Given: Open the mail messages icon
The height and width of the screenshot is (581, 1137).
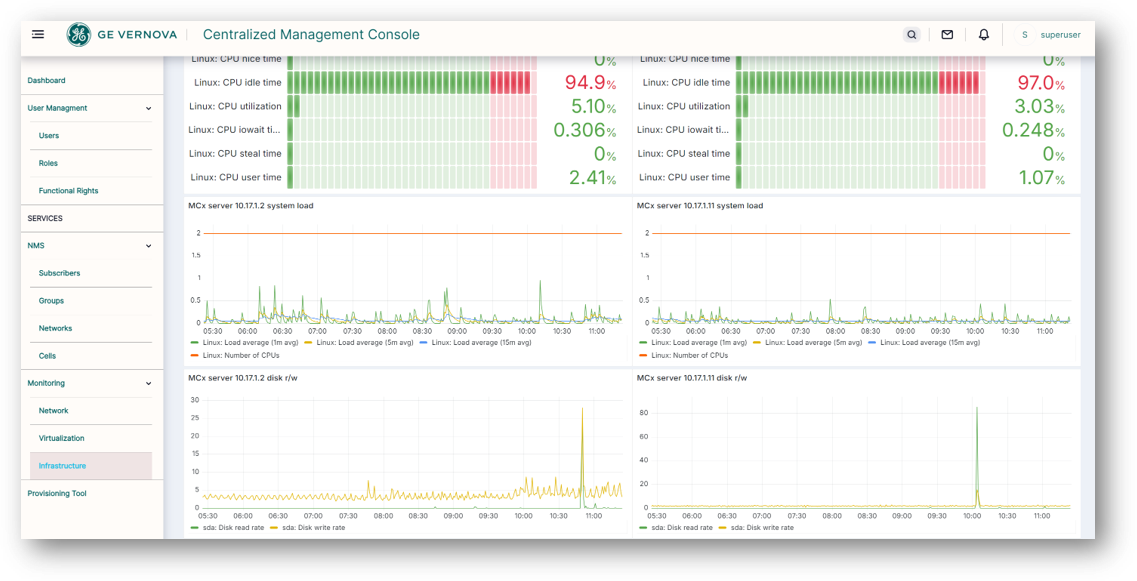Looking at the screenshot, I should tap(947, 35).
